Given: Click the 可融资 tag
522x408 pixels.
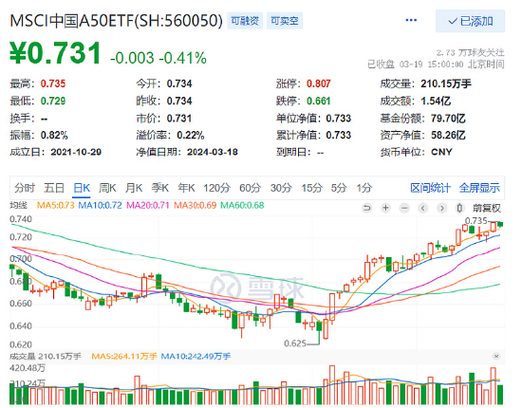Looking at the screenshot, I should point(245,21).
